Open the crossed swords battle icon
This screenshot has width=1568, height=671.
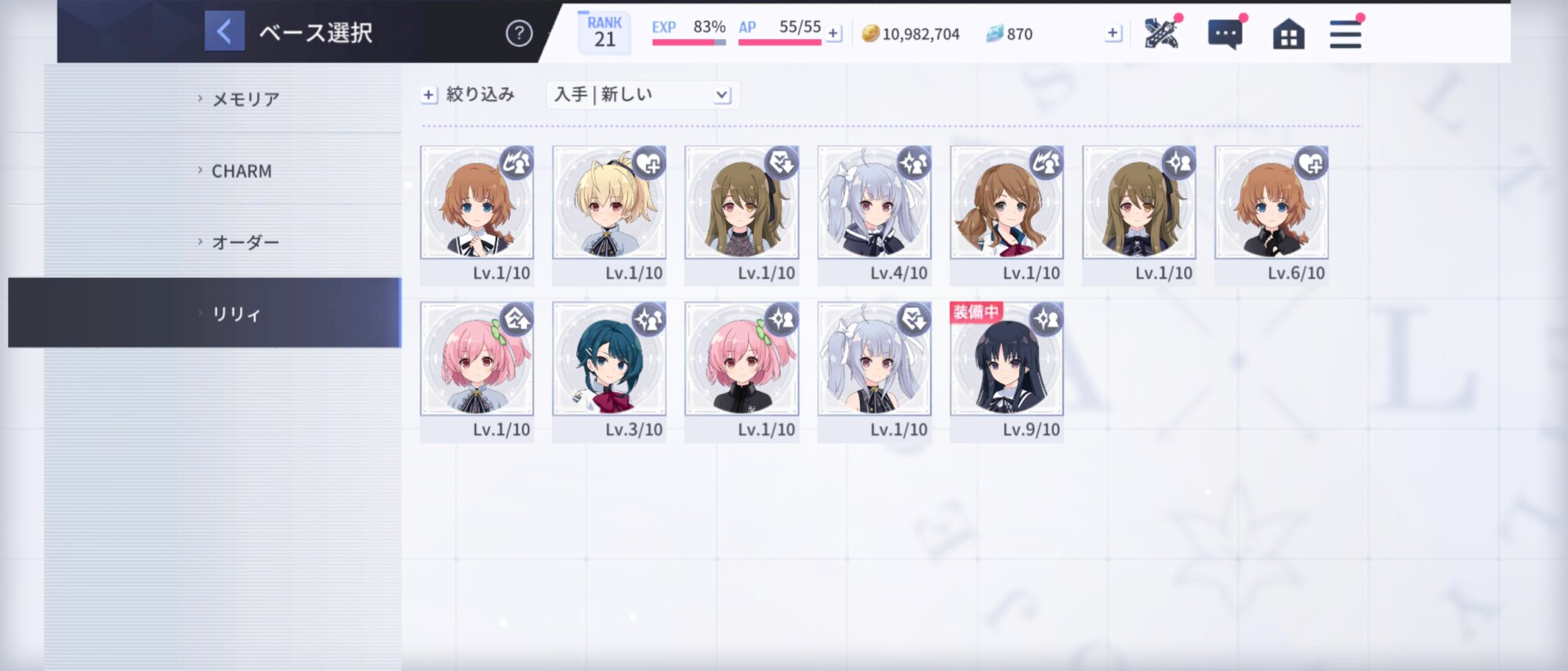[x=1161, y=34]
